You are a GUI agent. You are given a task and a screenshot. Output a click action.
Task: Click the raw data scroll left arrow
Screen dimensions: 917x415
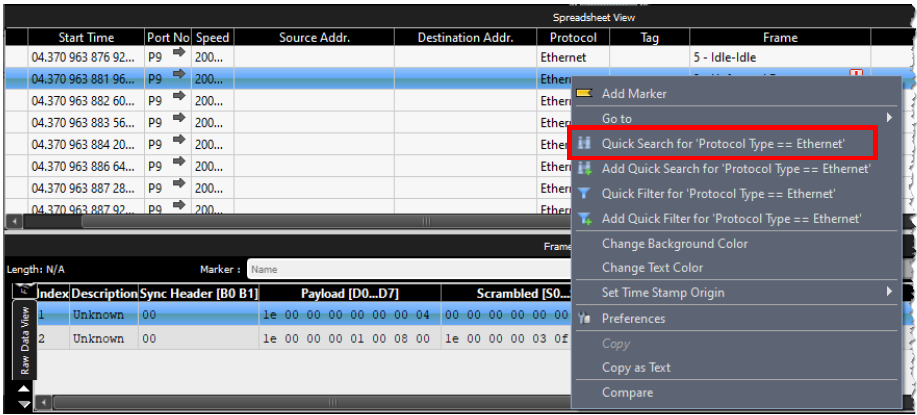(x=43, y=402)
